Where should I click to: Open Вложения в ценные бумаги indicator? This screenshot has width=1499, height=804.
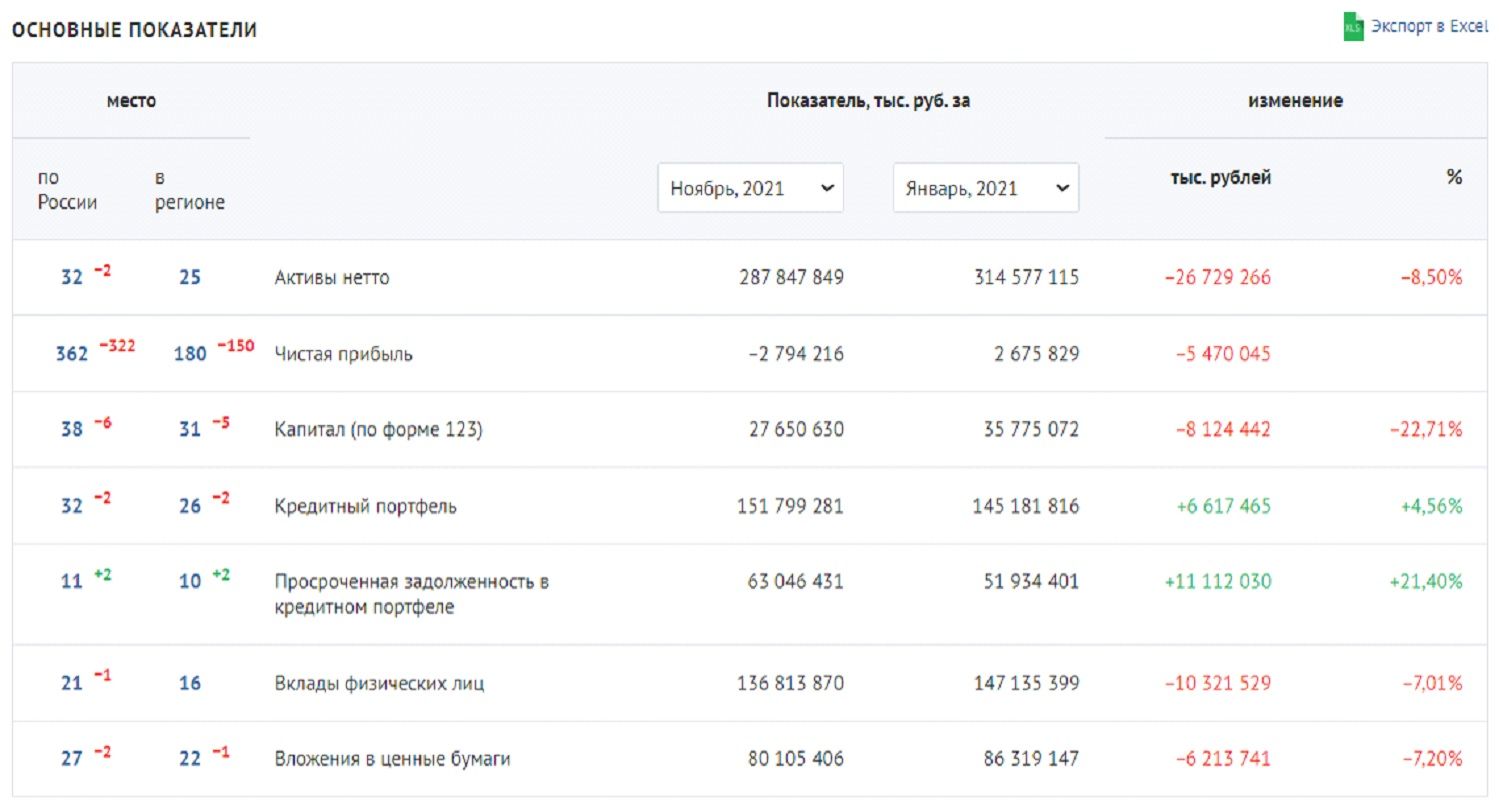[x=392, y=760]
